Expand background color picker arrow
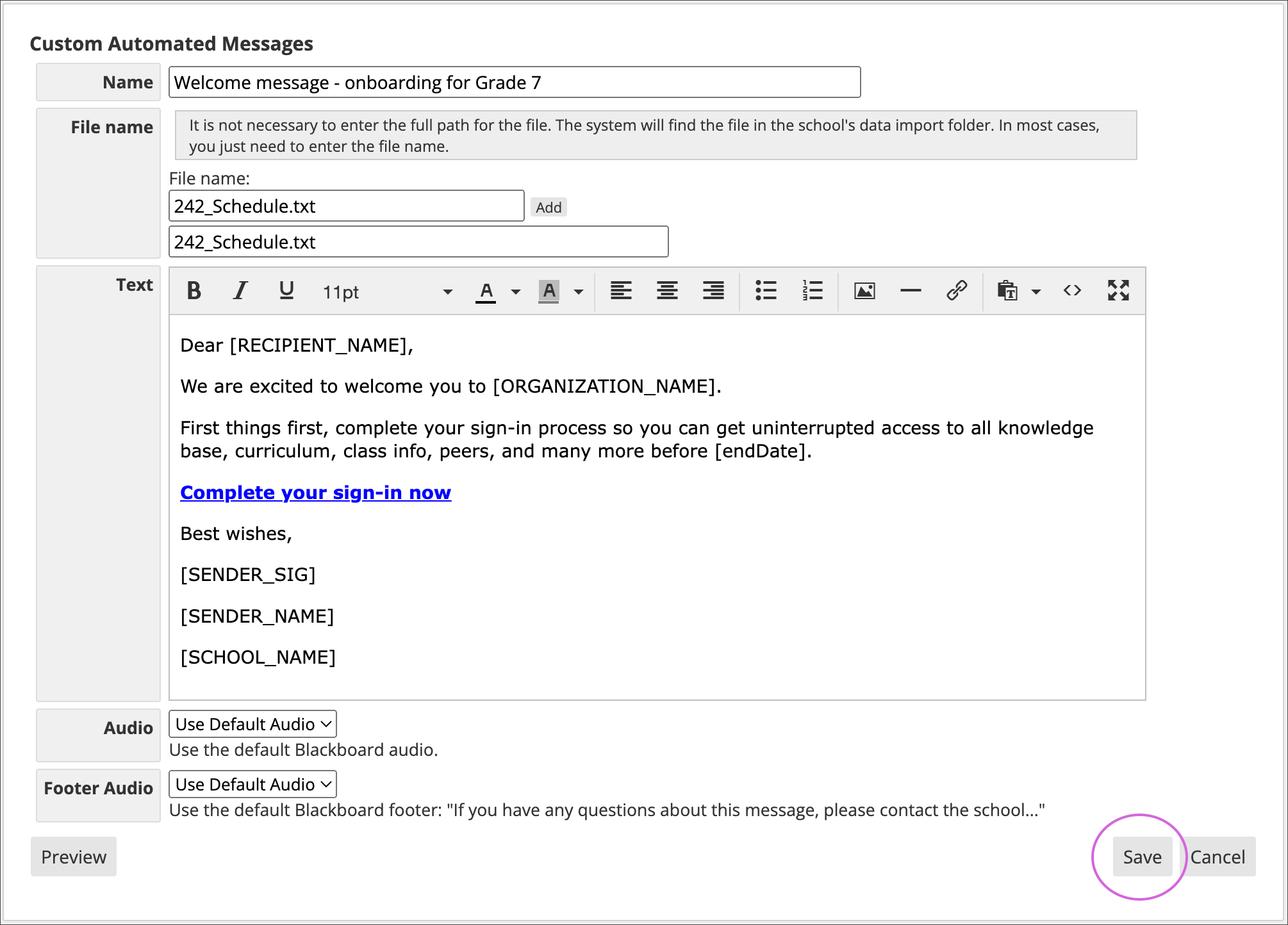 (x=579, y=292)
